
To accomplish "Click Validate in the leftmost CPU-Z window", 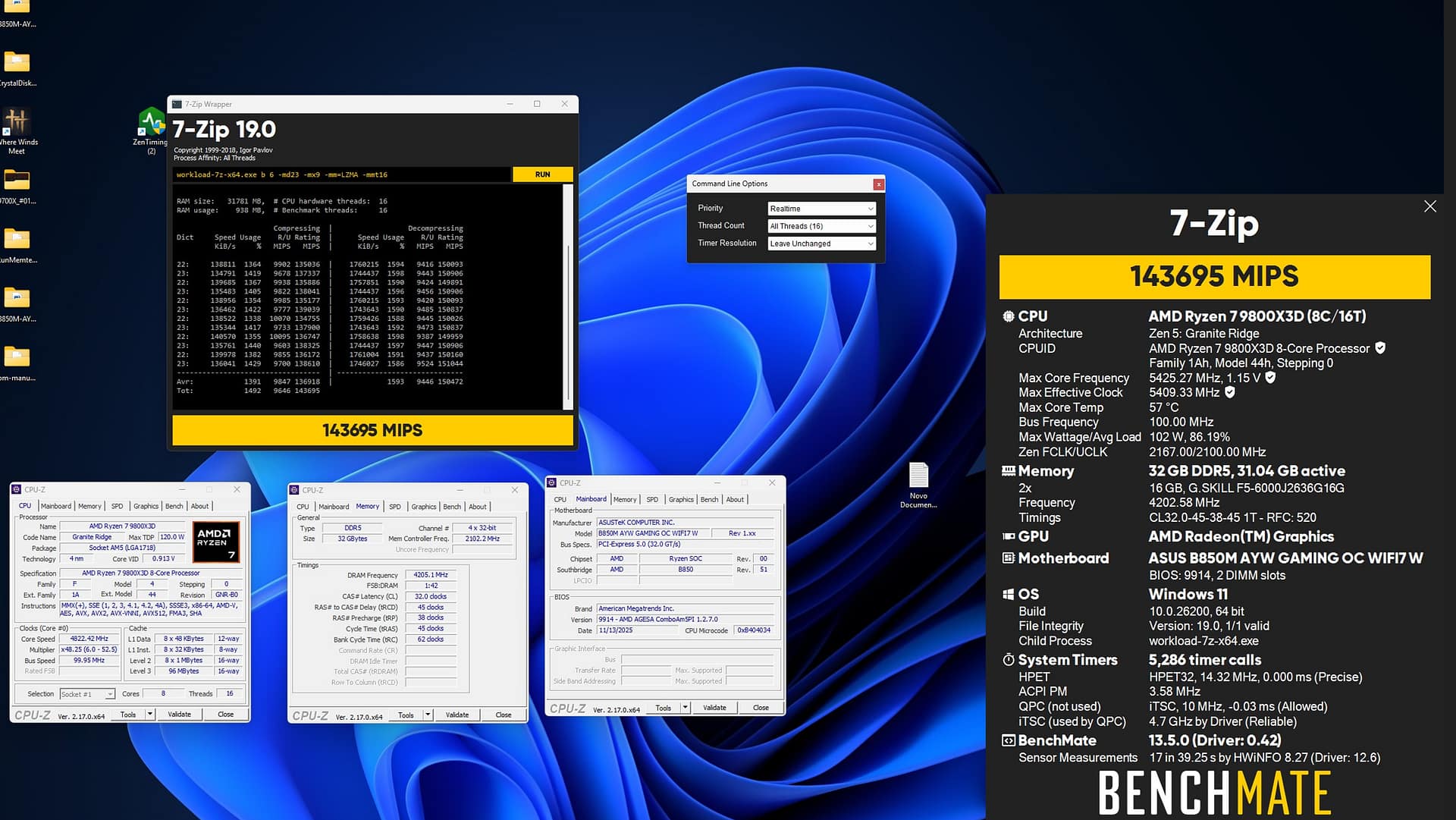I will [x=179, y=715].
